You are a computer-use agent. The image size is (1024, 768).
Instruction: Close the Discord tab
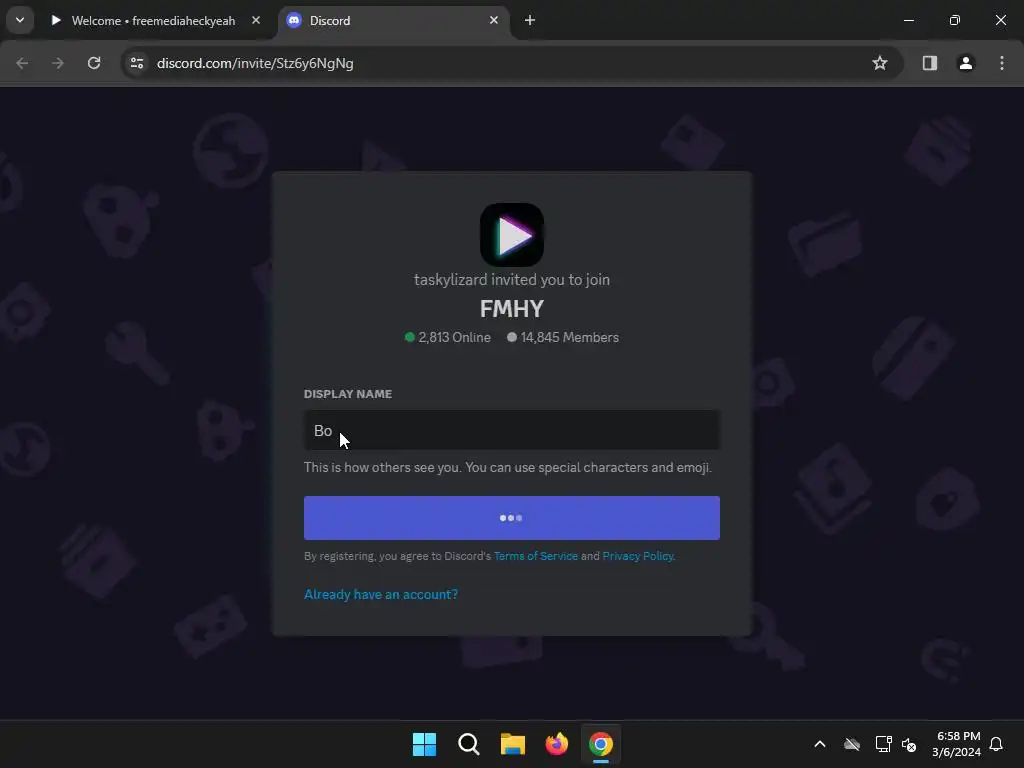pyautogui.click(x=494, y=20)
